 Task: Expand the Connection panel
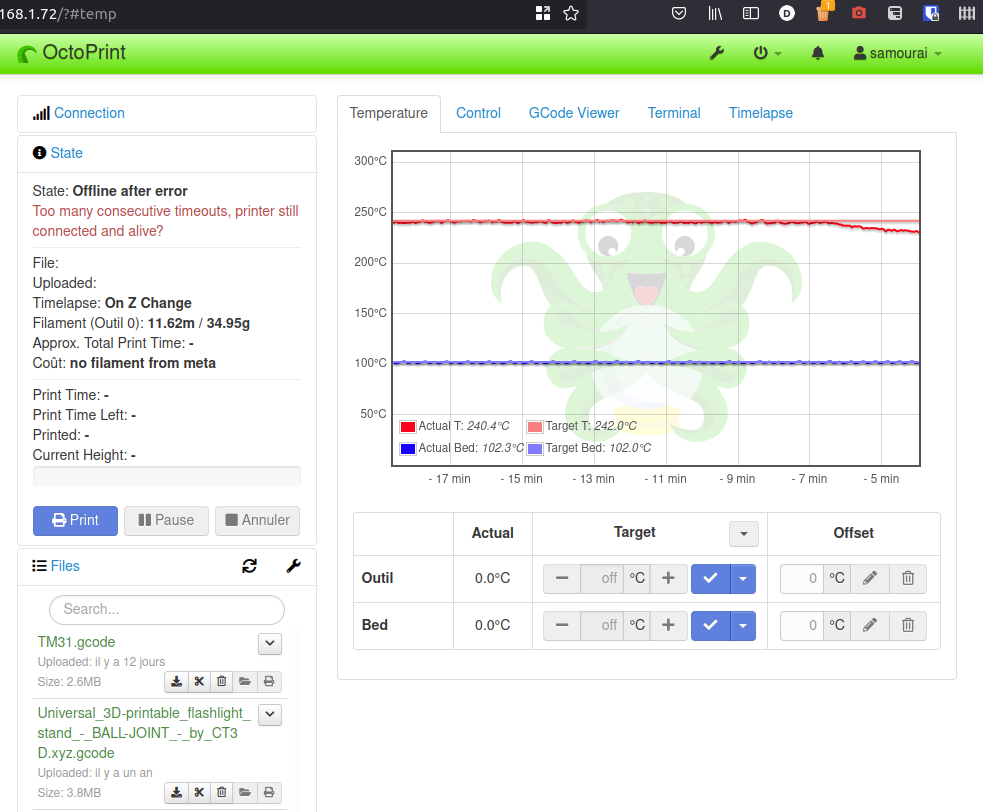pos(89,113)
